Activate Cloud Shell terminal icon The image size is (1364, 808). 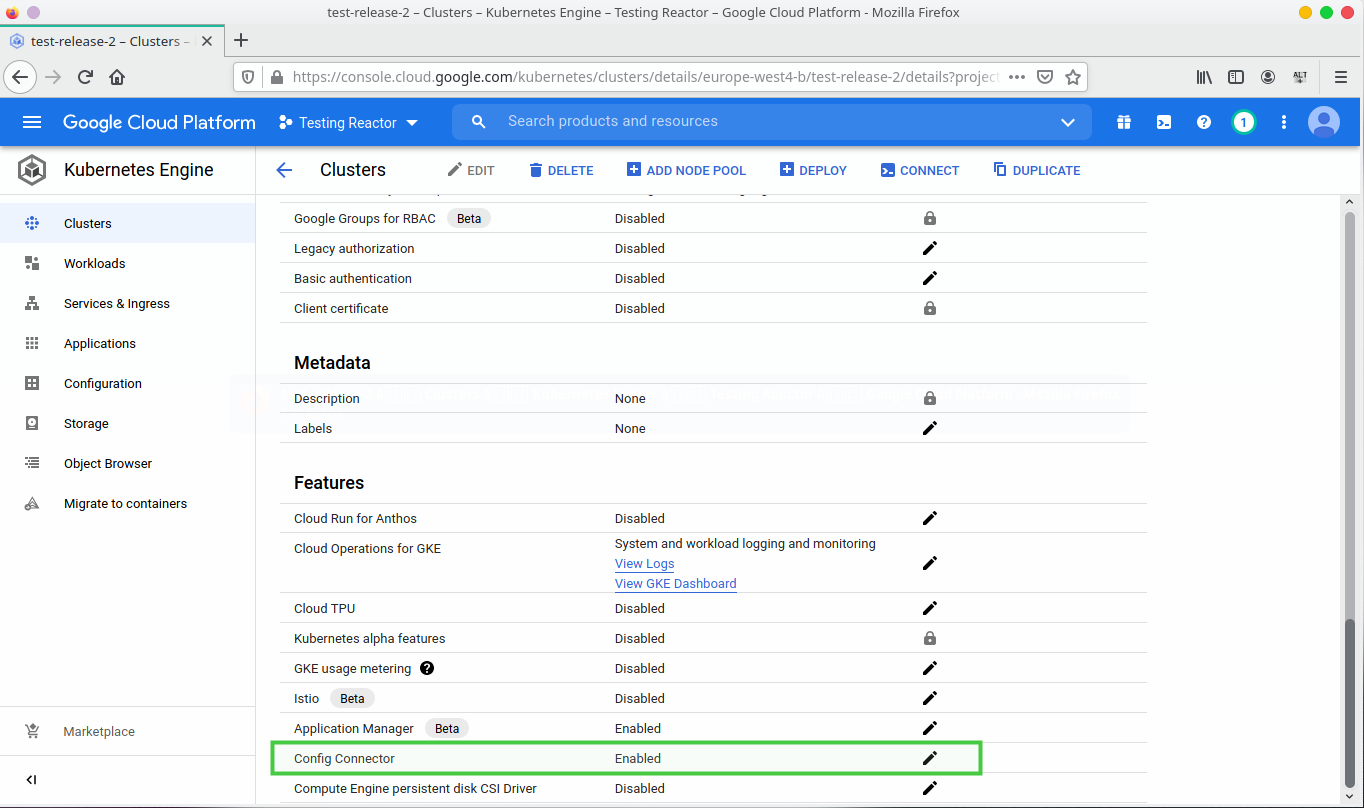[1164, 122]
